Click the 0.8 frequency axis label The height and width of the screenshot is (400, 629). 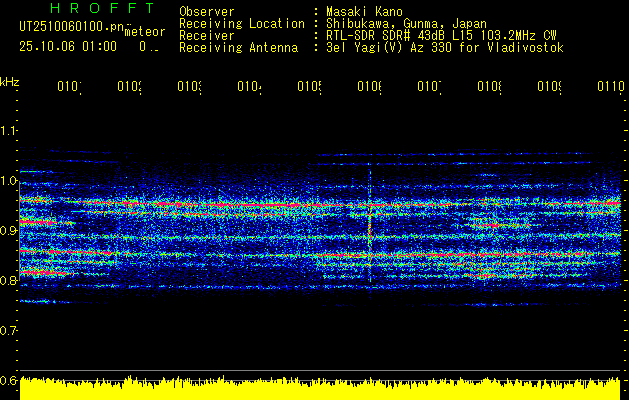point(9,280)
